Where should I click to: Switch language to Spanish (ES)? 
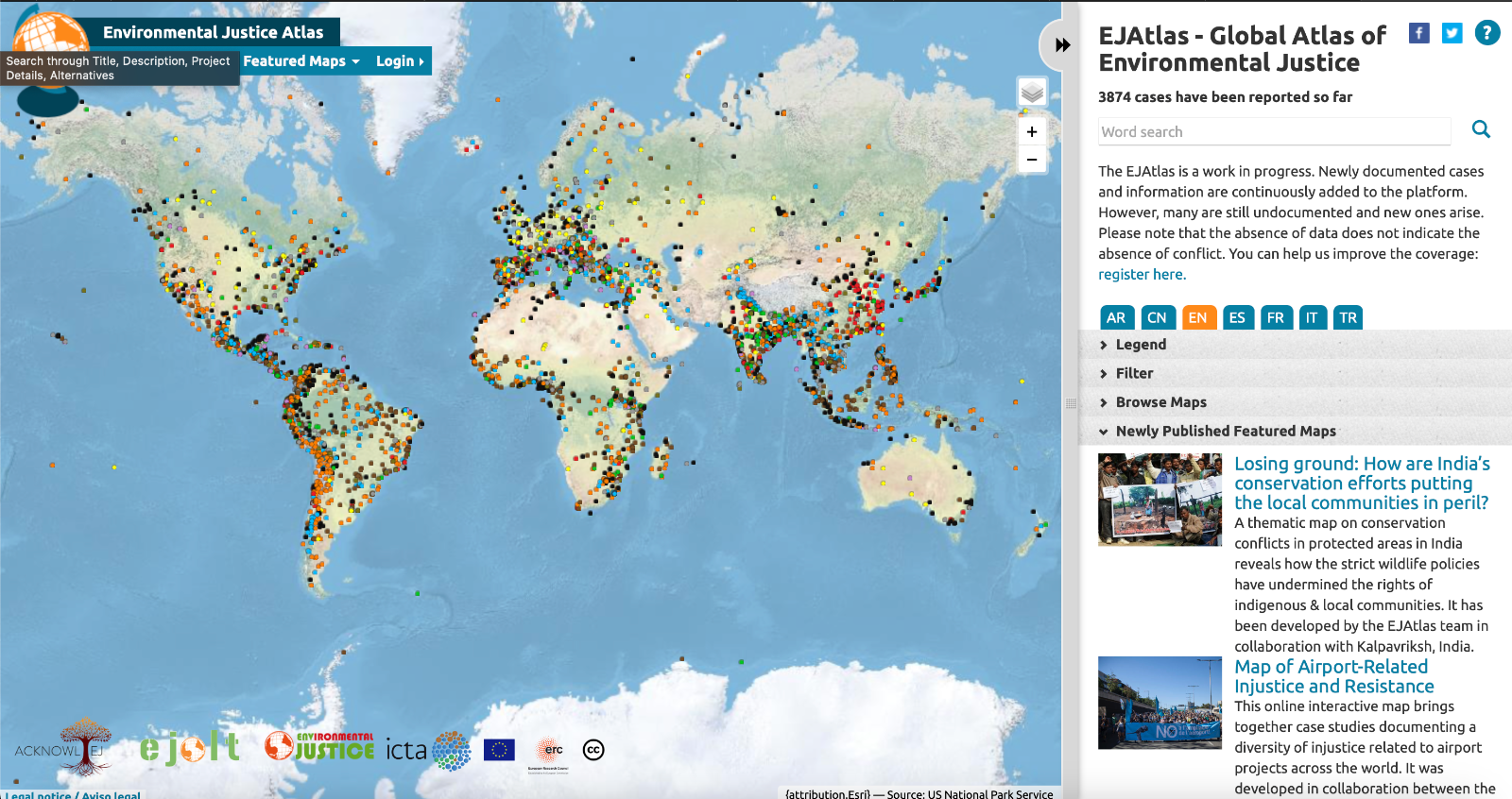click(x=1237, y=317)
